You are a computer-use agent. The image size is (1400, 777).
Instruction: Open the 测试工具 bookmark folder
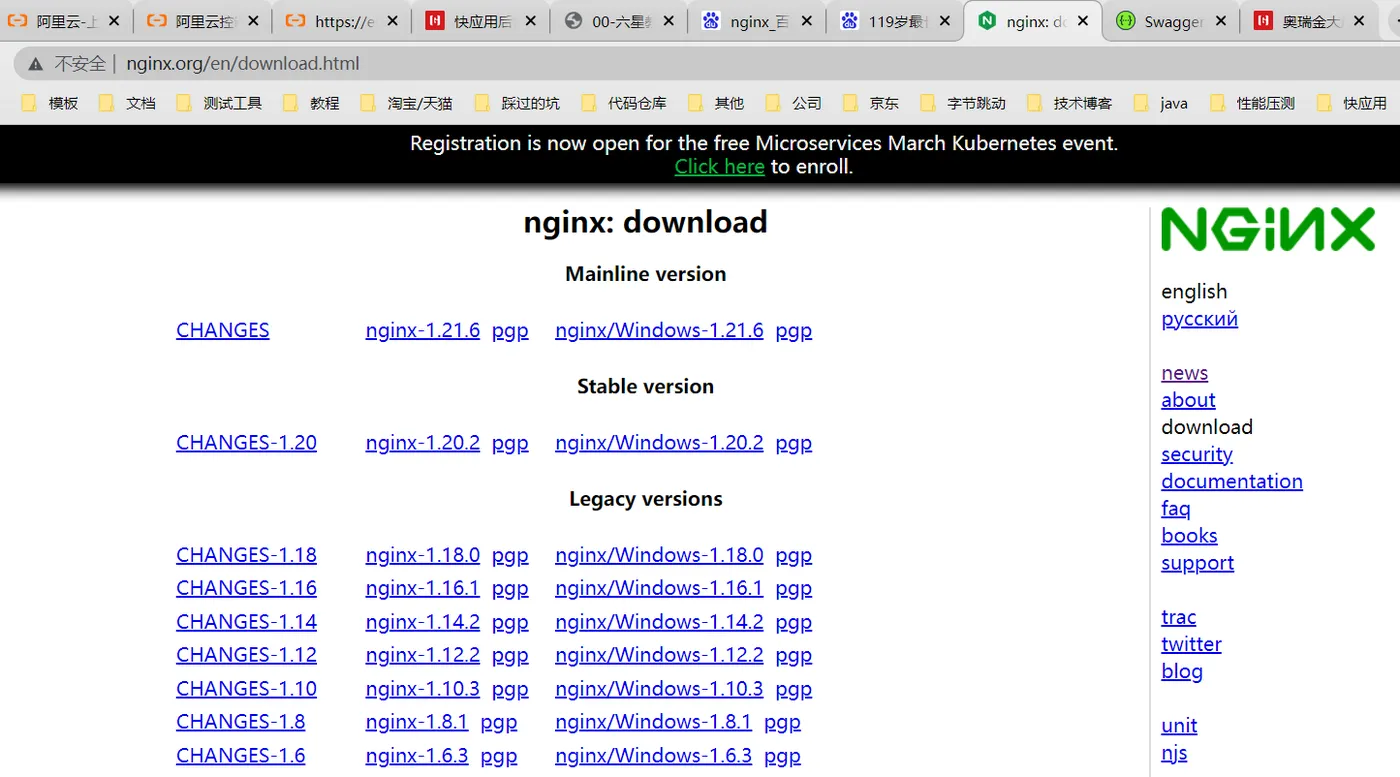(x=219, y=103)
